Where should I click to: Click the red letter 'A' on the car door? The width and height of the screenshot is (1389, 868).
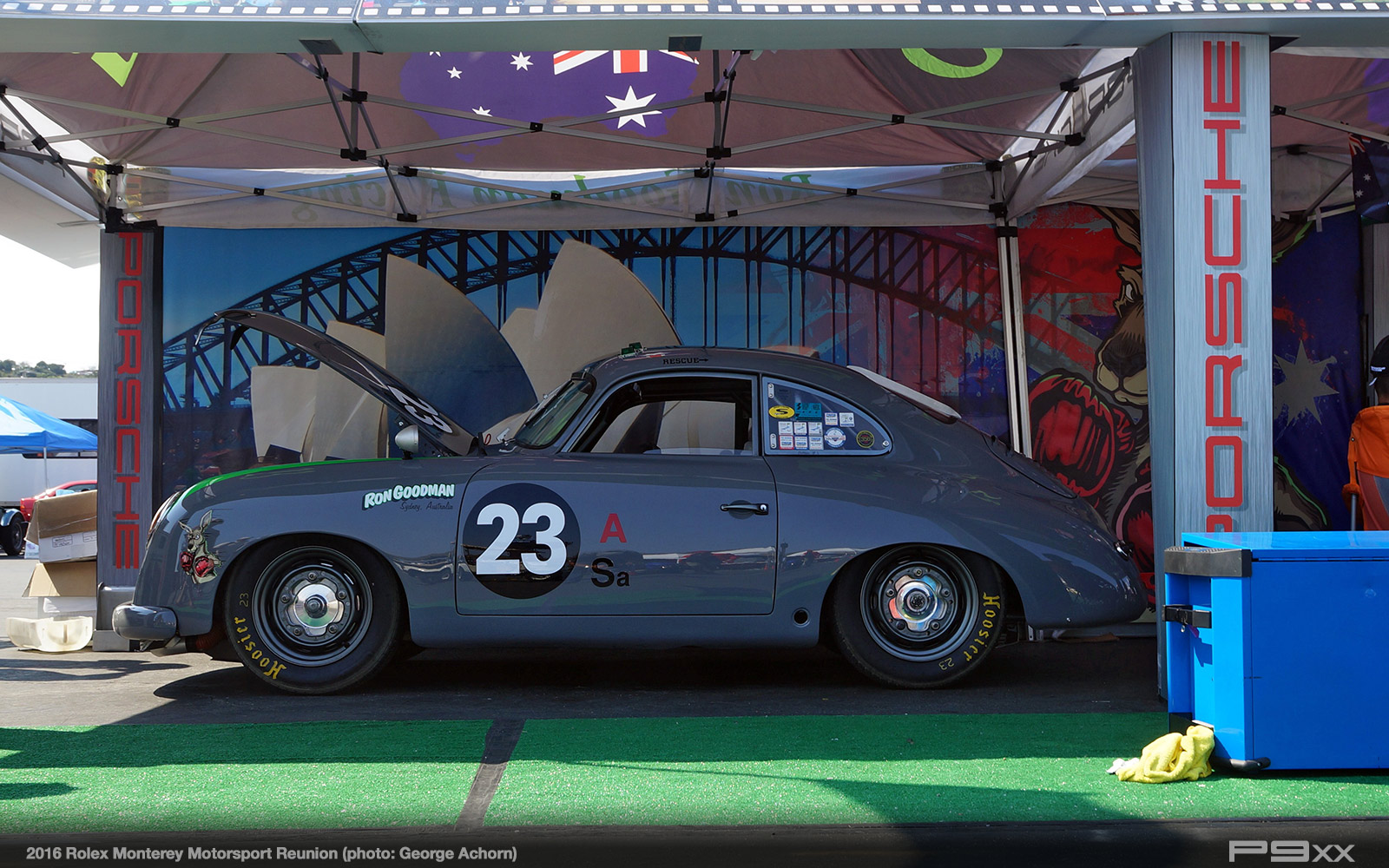(613, 528)
